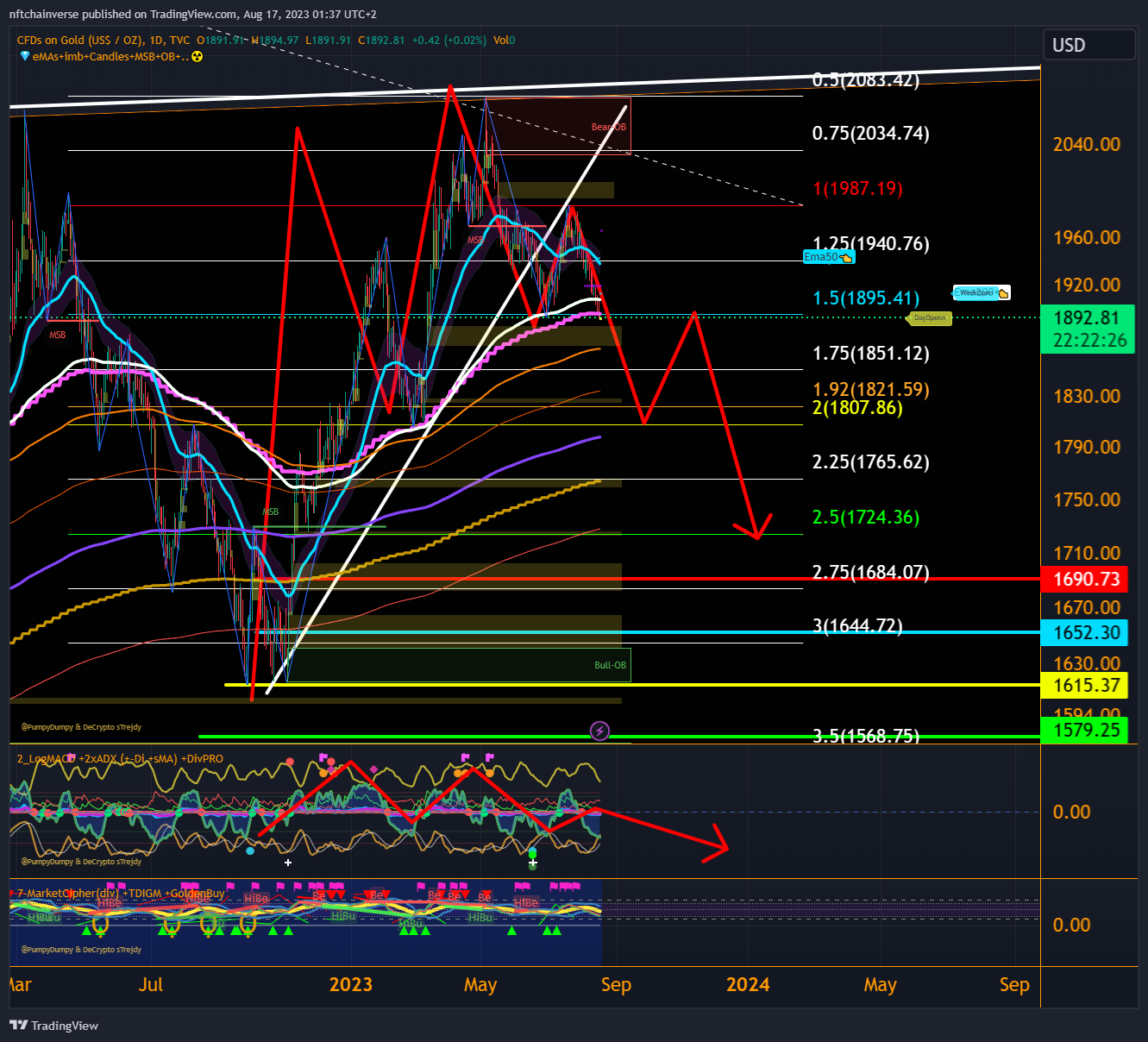
Task: Click the Bull-OB box label
Action: click(x=610, y=665)
